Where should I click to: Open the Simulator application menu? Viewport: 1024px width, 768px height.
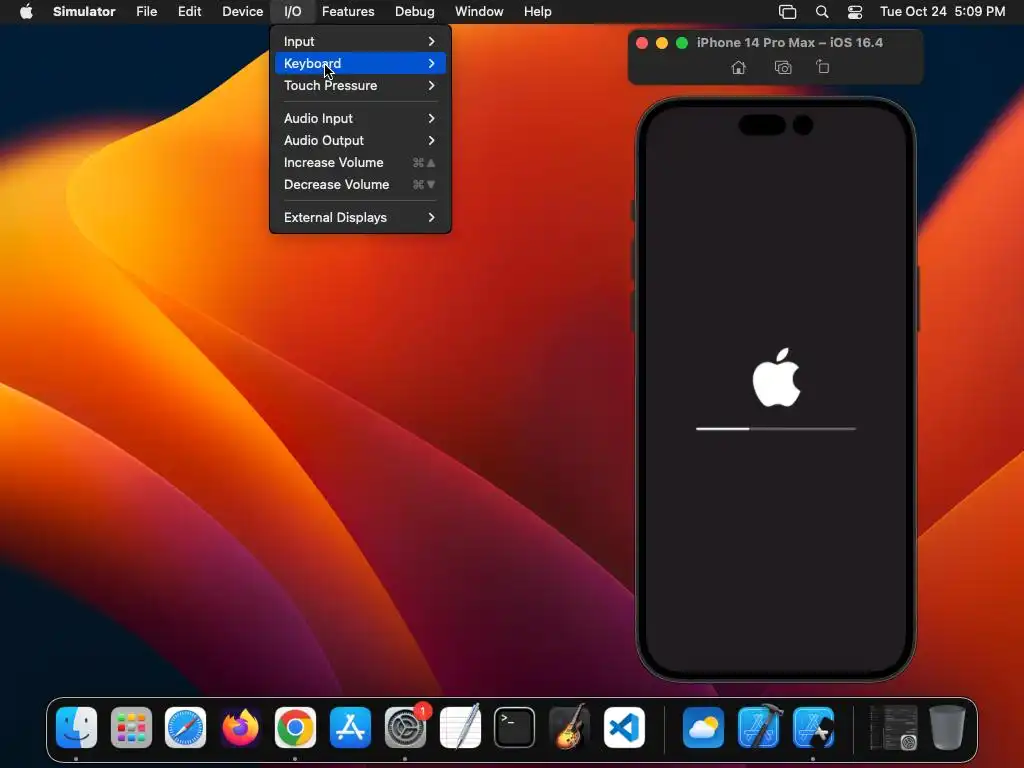click(84, 12)
